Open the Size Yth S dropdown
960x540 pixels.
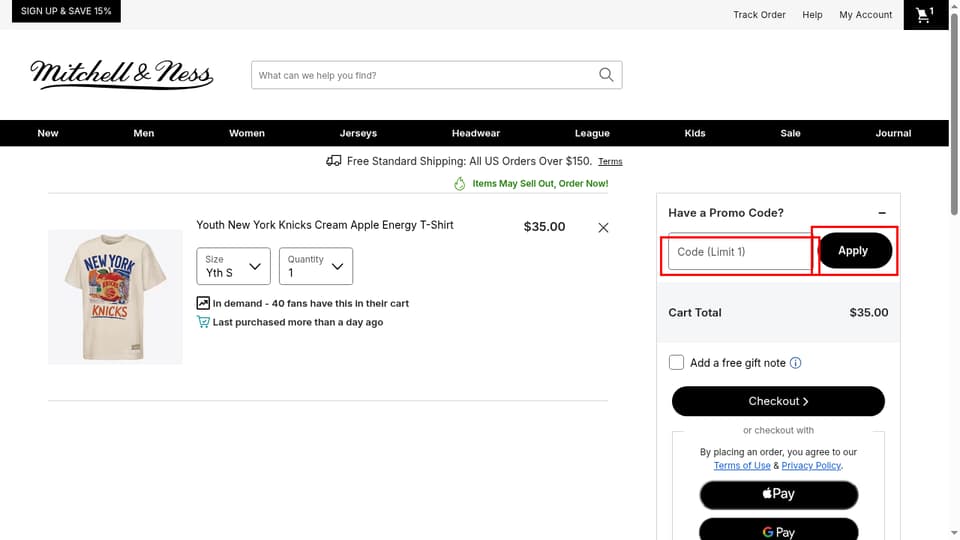tap(233, 266)
